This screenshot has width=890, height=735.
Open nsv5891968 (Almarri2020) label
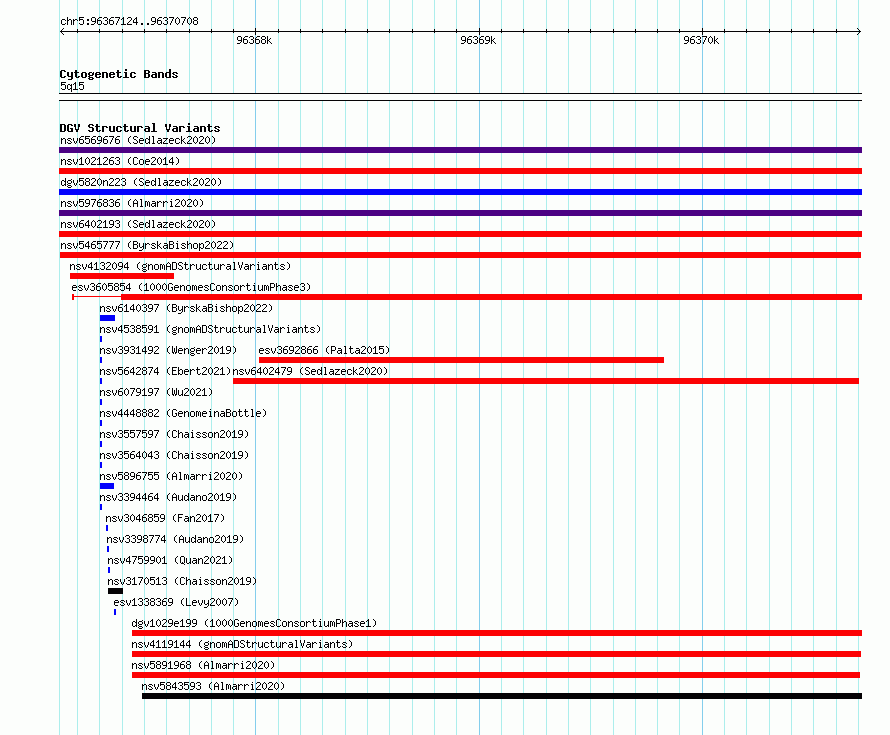pyautogui.click(x=203, y=665)
